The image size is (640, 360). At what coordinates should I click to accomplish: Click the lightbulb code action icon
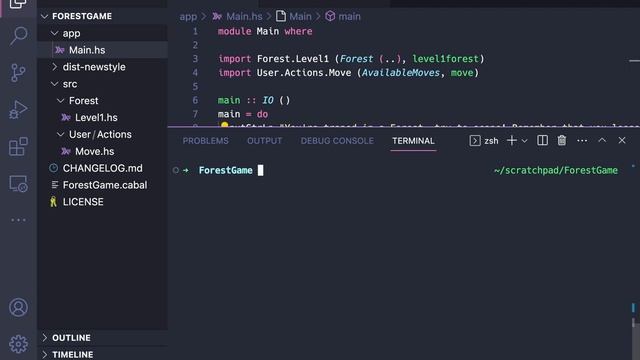(224, 125)
